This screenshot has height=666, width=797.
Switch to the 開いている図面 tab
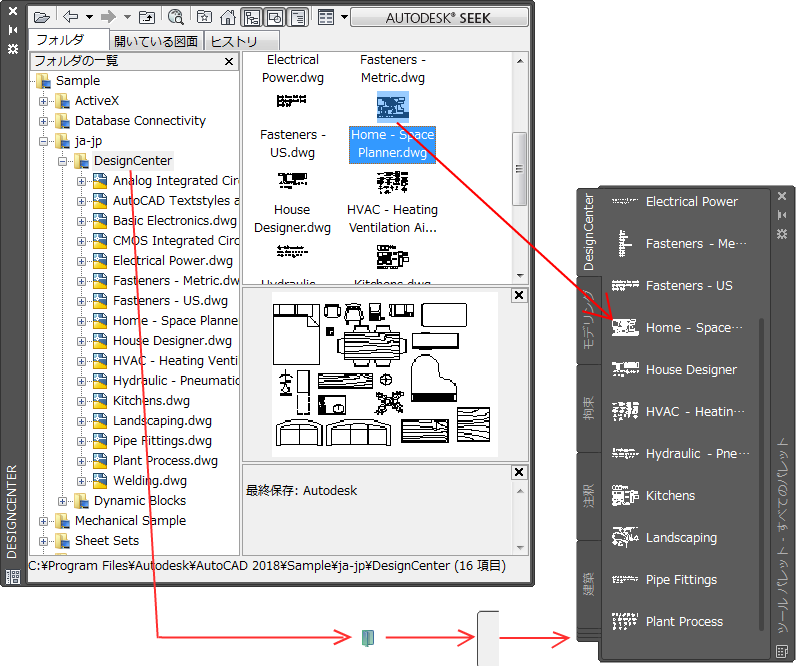click(x=156, y=41)
